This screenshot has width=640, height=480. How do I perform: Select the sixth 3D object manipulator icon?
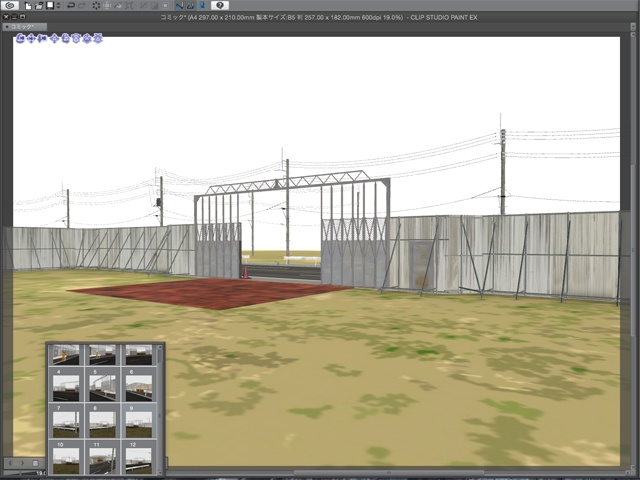pyautogui.click(x=76, y=39)
